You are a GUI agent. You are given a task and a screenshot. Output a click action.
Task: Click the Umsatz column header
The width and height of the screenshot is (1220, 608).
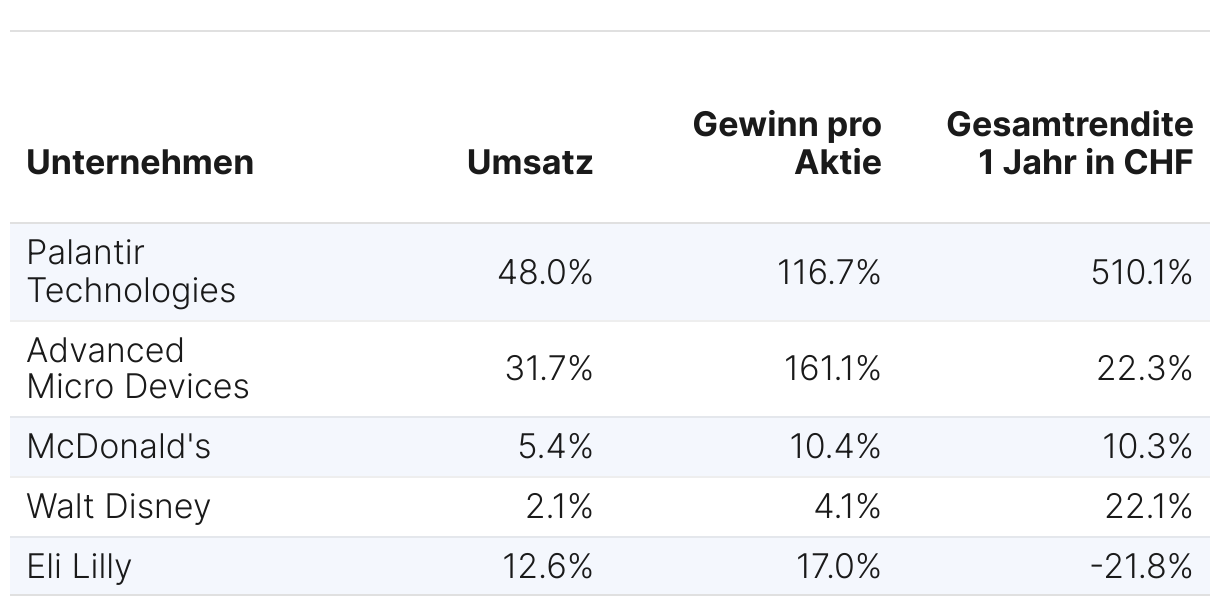pos(530,162)
